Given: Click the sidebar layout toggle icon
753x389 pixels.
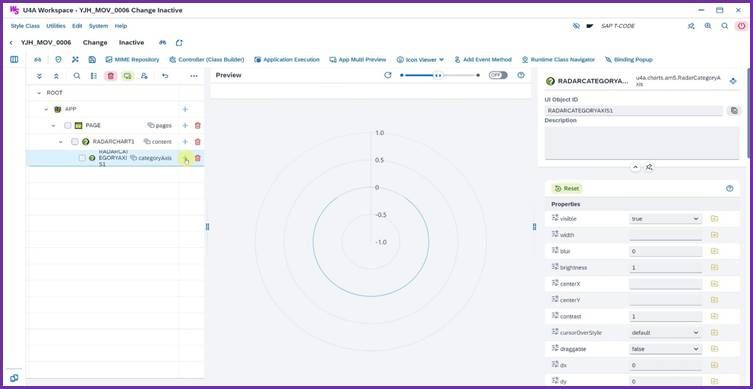Looking at the screenshot, I should [14, 60].
